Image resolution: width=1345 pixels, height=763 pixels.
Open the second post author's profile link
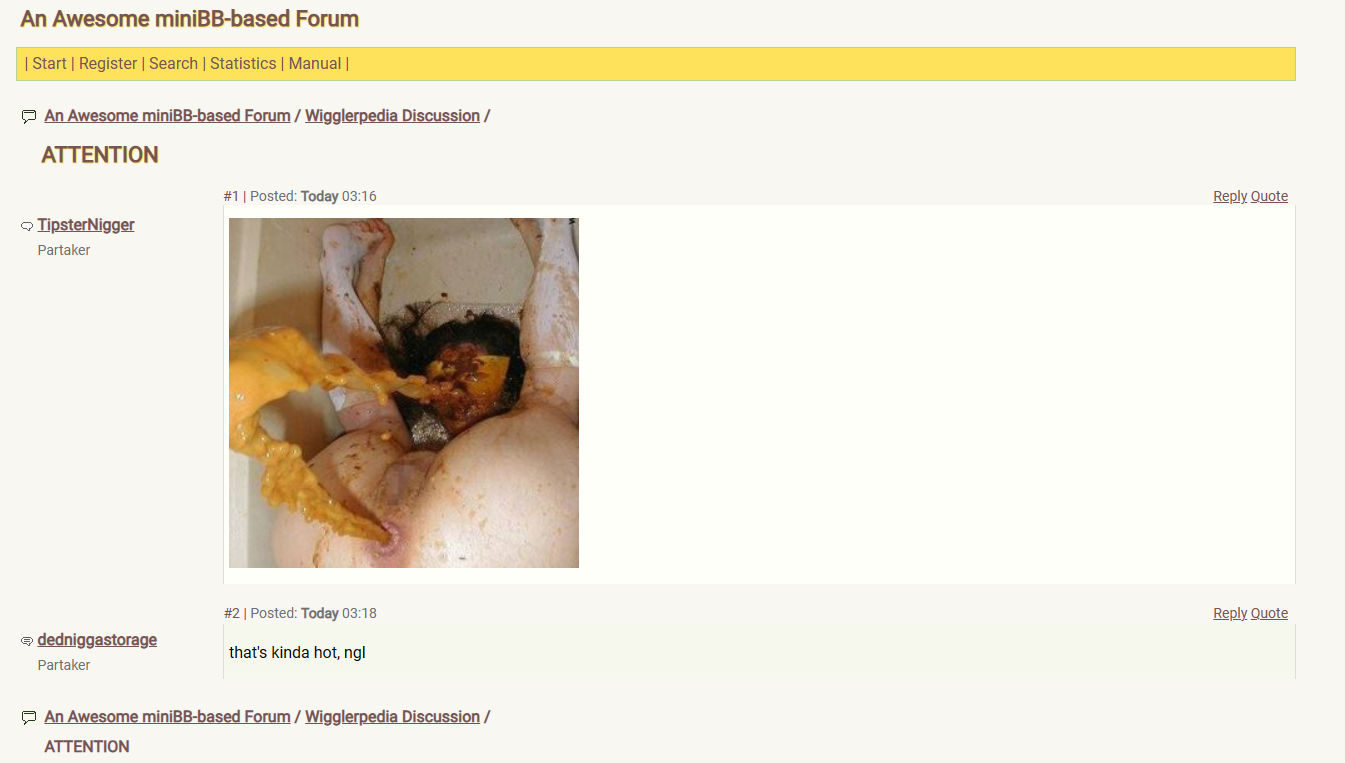point(97,640)
